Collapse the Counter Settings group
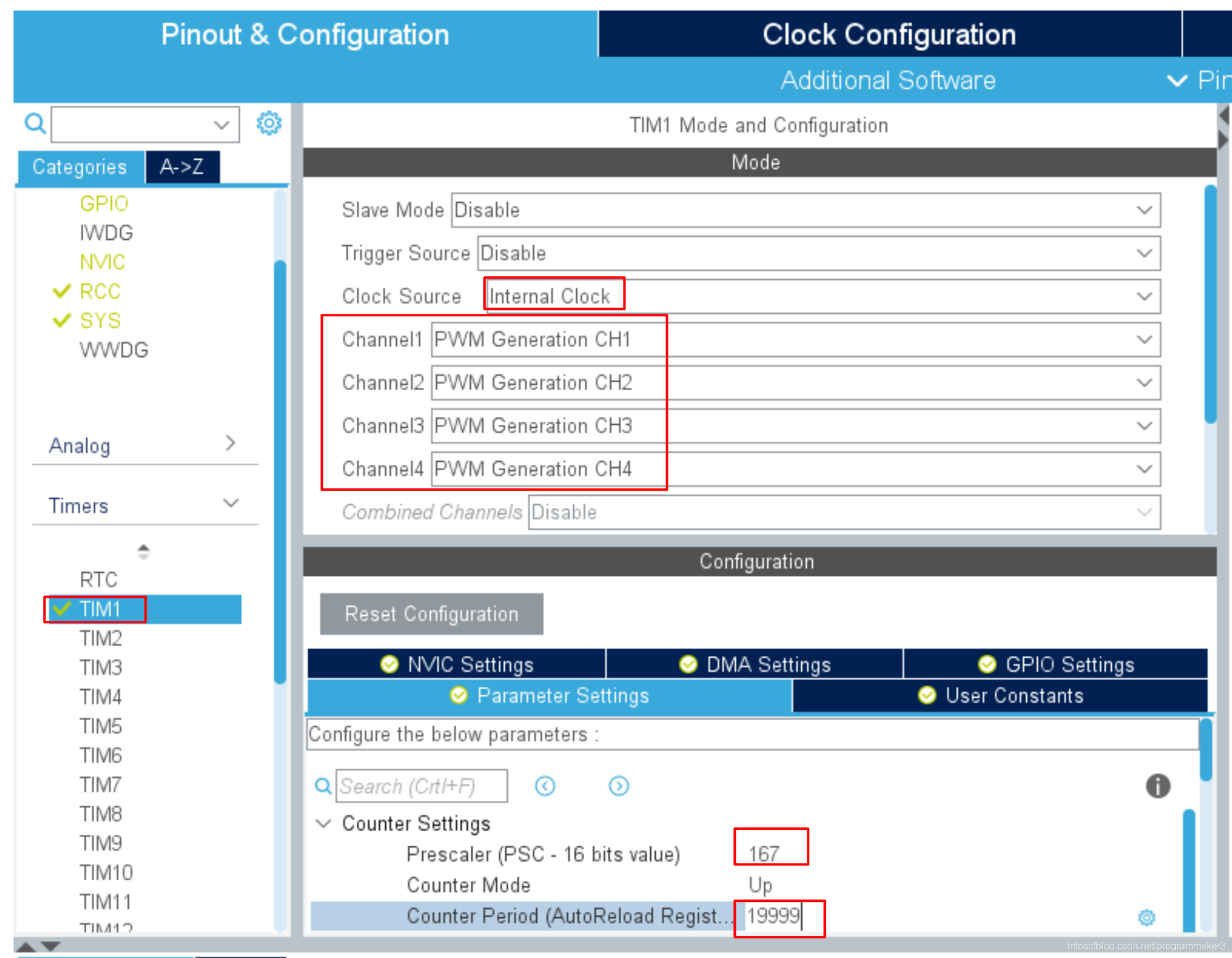This screenshot has height=958, width=1232. click(x=324, y=824)
